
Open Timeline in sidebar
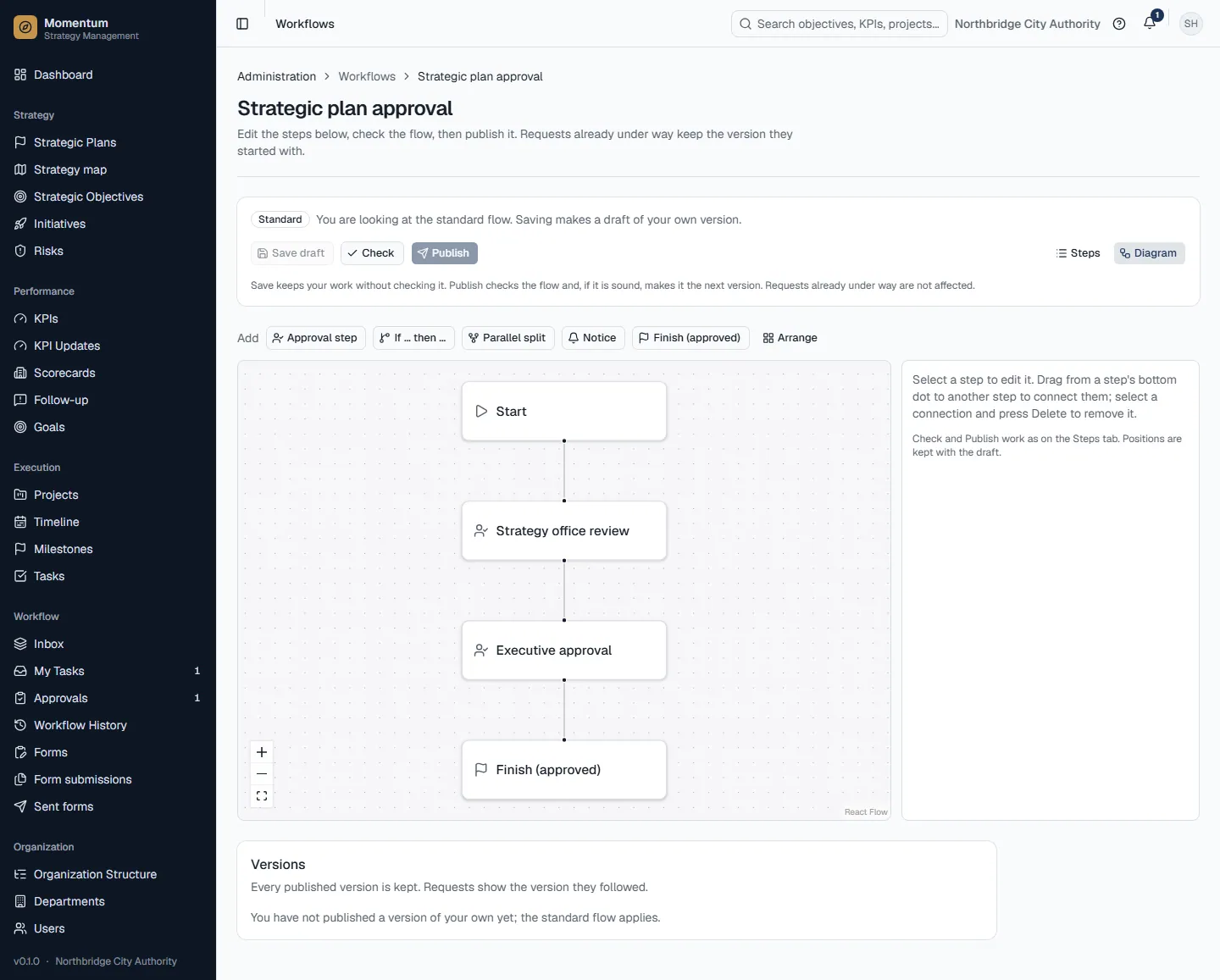click(108, 522)
